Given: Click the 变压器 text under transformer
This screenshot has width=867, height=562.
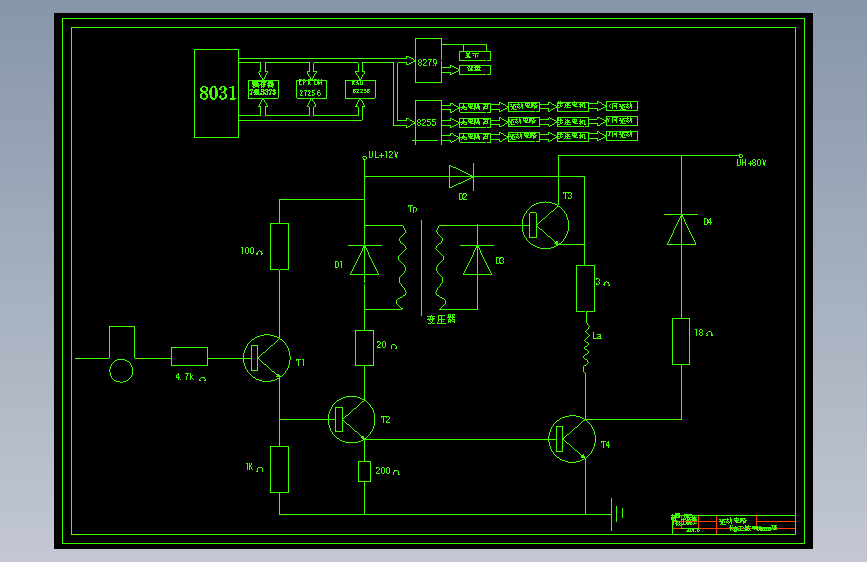Looking at the screenshot, I should [x=441, y=319].
